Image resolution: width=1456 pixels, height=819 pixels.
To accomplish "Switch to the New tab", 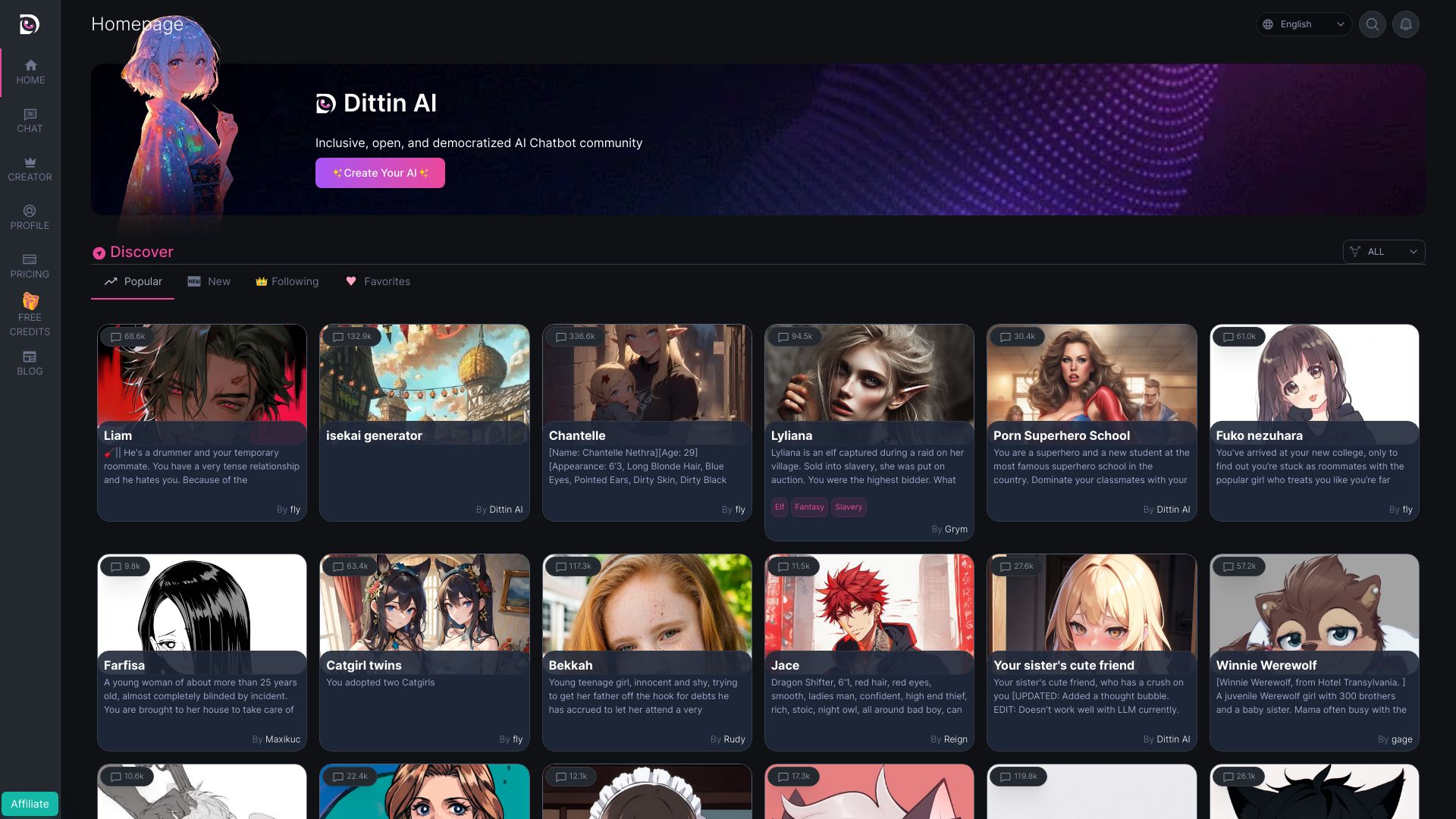I will pyautogui.click(x=219, y=281).
